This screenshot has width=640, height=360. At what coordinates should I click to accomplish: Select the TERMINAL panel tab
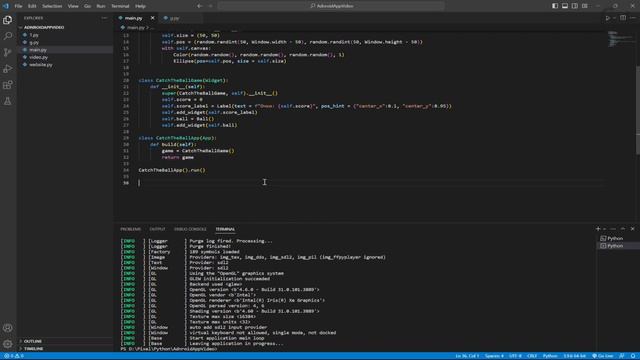click(x=225, y=229)
